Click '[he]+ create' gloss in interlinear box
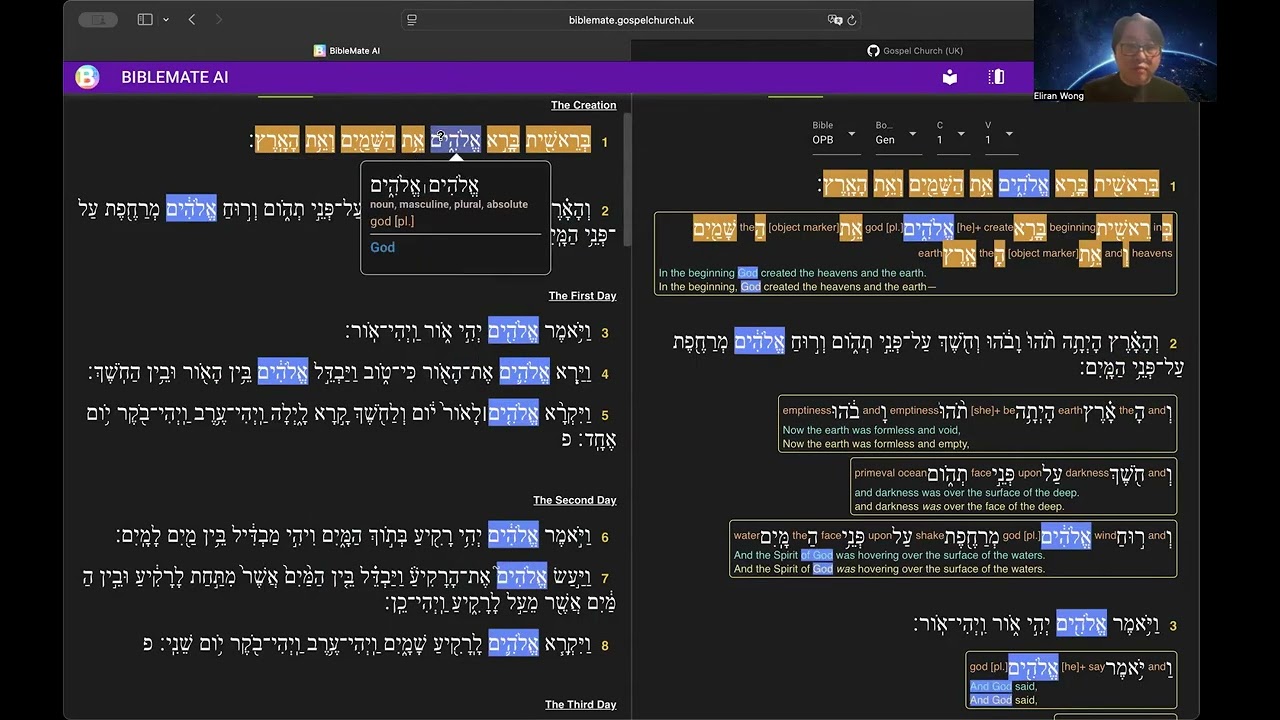This screenshot has width=1280, height=720. [984, 227]
